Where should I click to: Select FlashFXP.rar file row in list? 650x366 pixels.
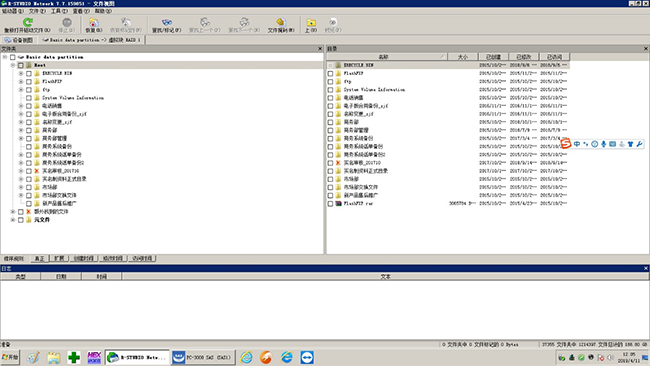(x=447, y=204)
